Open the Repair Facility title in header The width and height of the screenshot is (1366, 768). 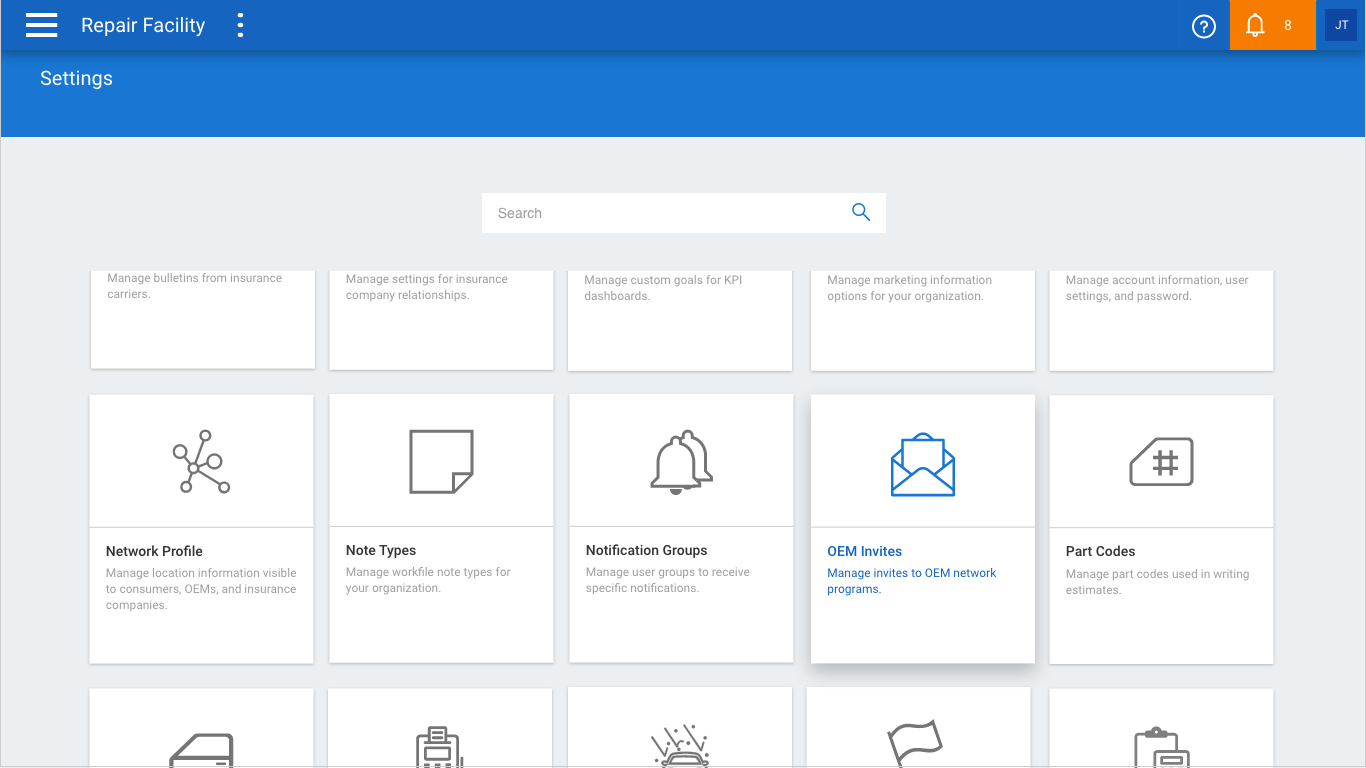click(143, 26)
